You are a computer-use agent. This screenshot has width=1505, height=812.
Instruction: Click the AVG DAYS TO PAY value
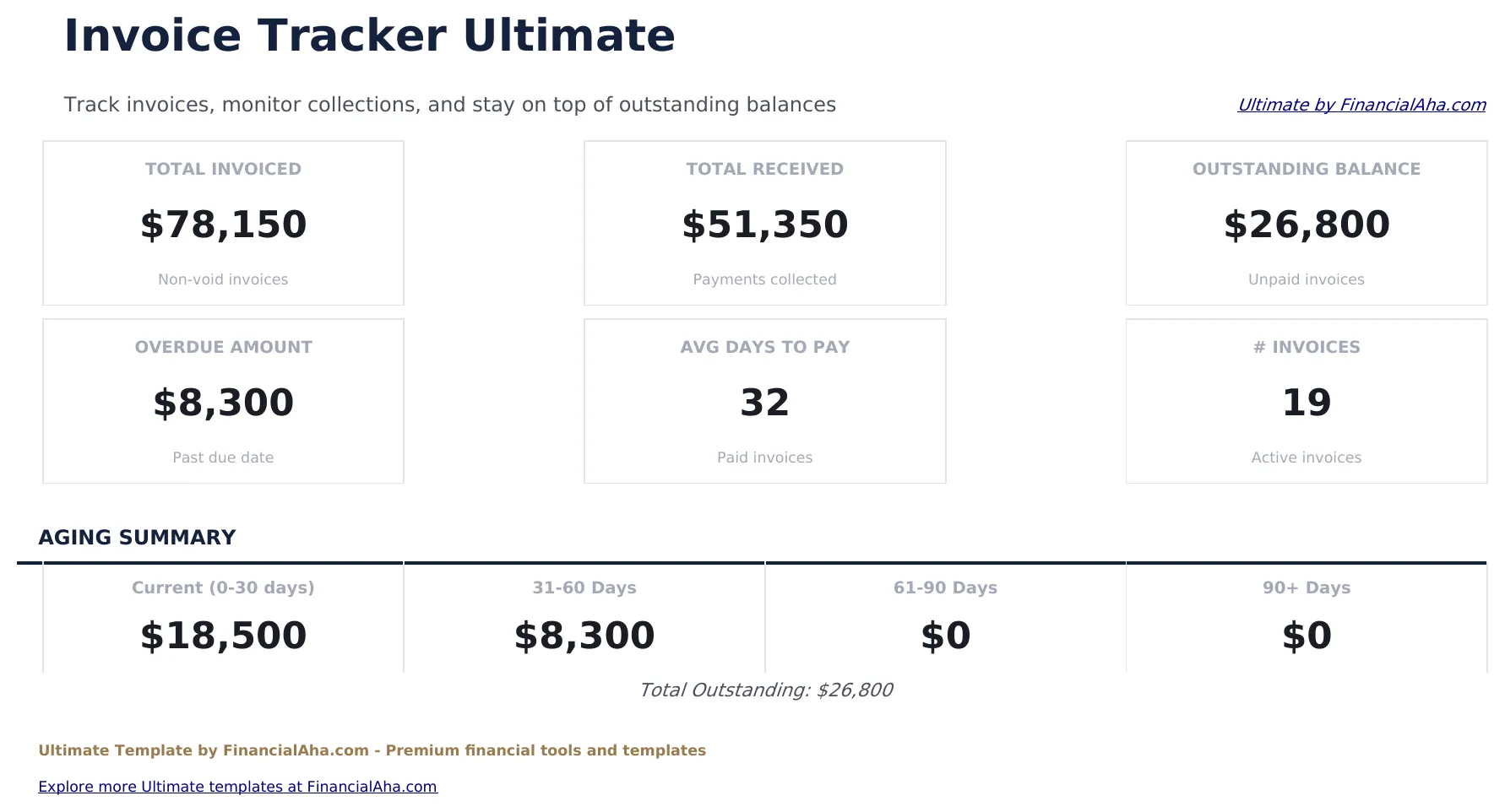(764, 403)
